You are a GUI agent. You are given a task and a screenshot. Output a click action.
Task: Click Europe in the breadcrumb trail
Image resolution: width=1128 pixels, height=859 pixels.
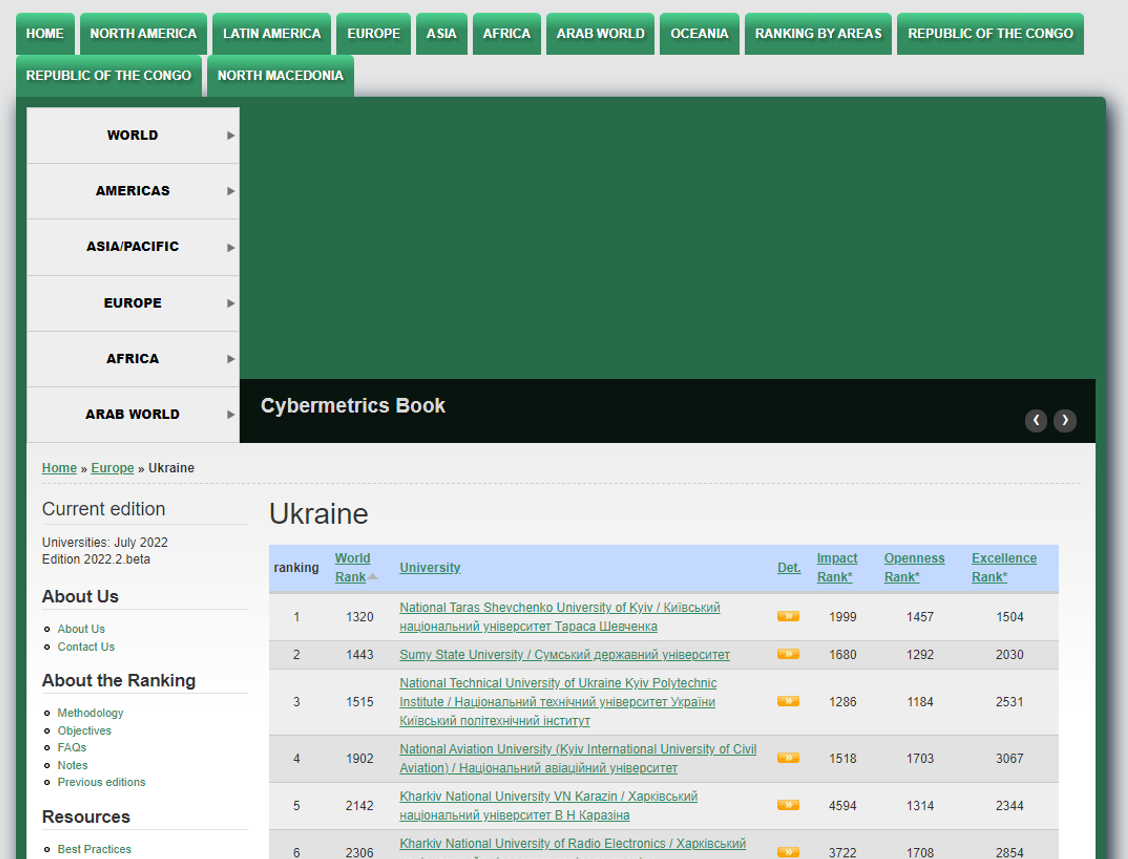click(112, 468)
